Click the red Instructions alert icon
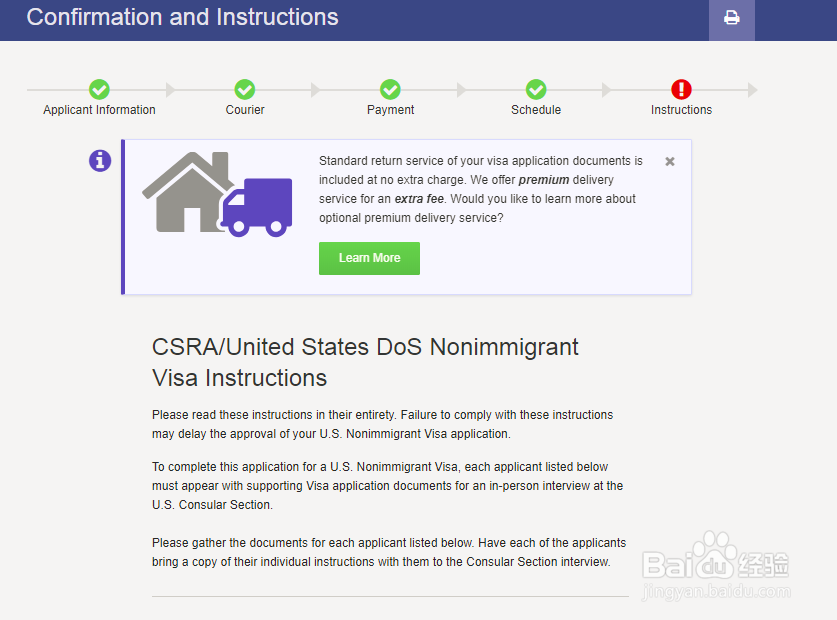The width and height of the screenshot is (837, 620). [x=682, y=90]
